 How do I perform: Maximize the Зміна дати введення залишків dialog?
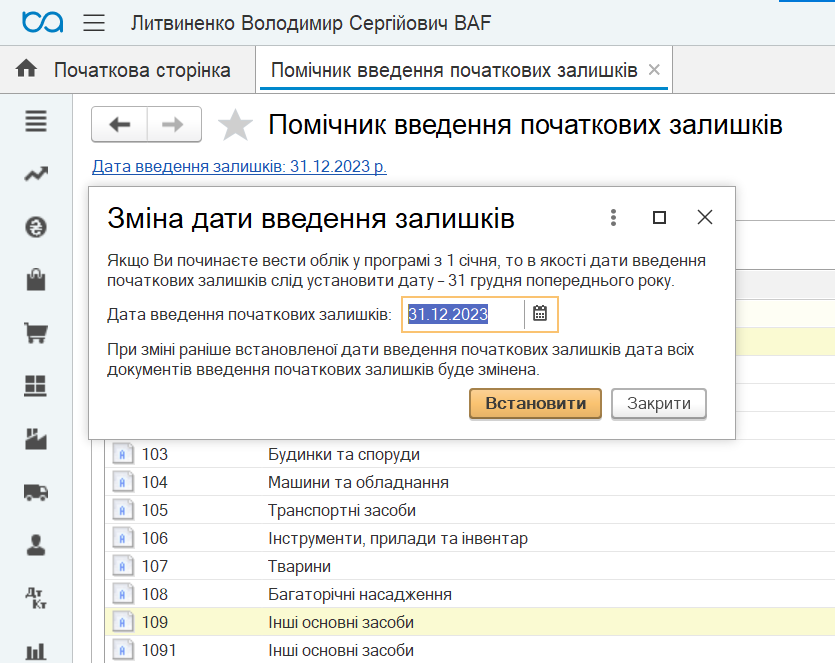(x=659, y=217)
